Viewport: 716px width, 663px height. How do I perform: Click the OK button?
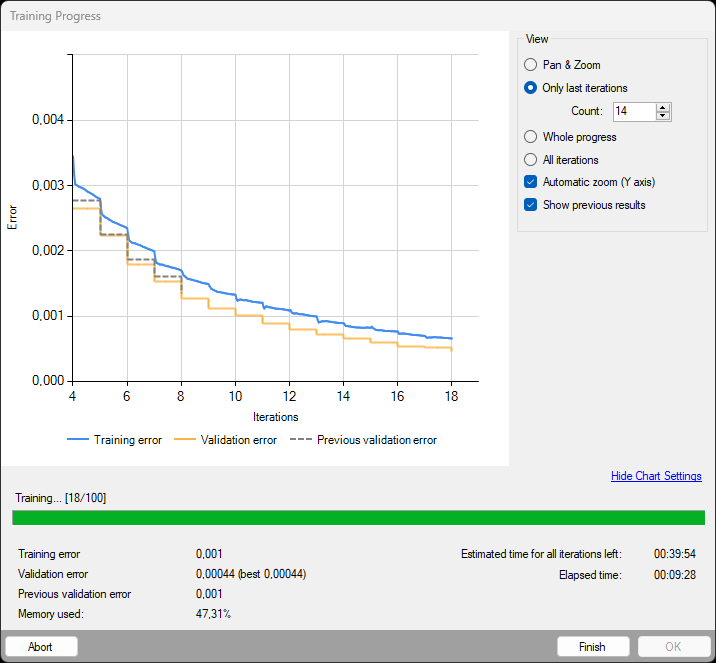674,647
